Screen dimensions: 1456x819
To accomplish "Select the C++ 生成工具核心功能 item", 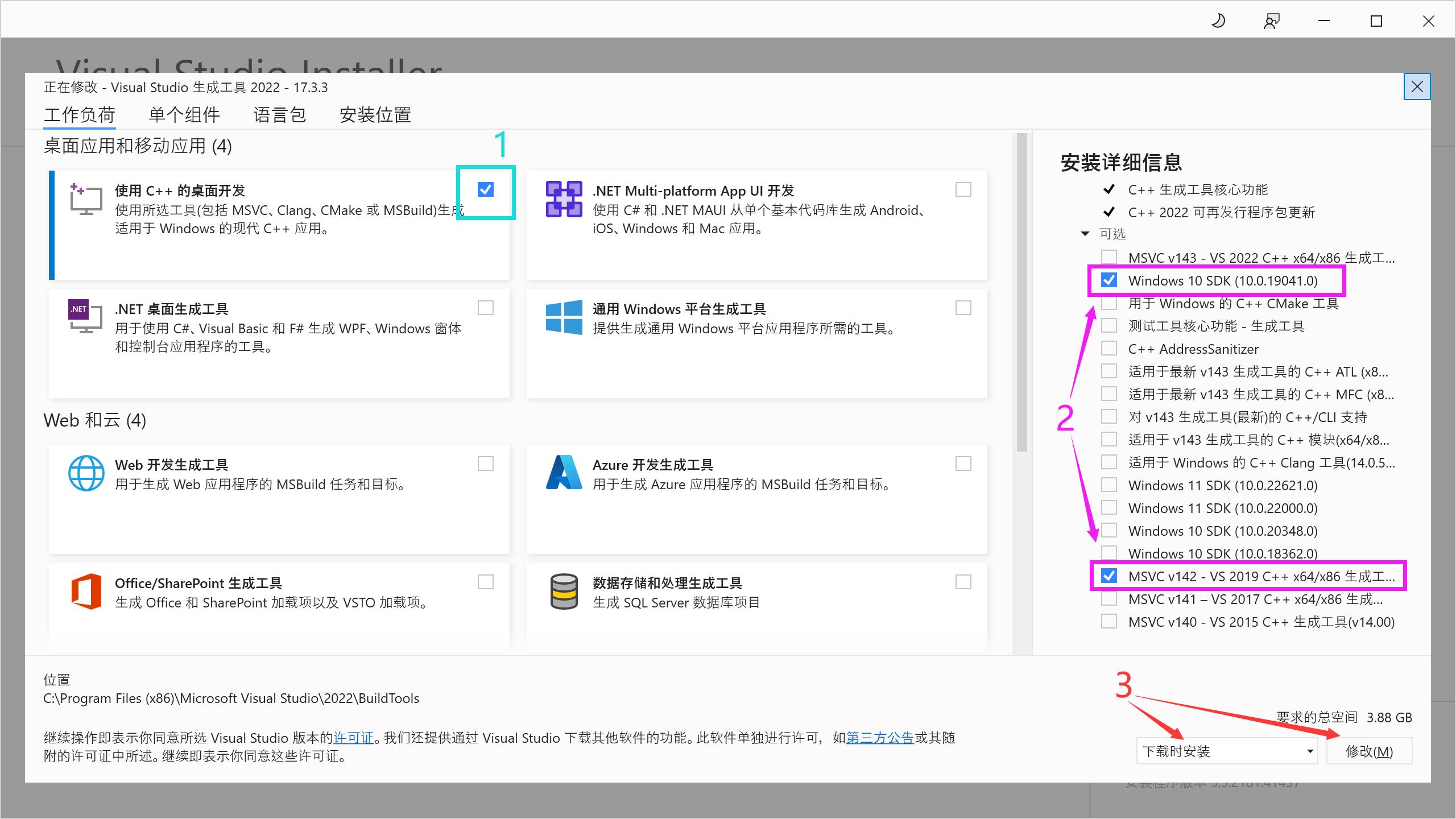I will [1198, 189].
